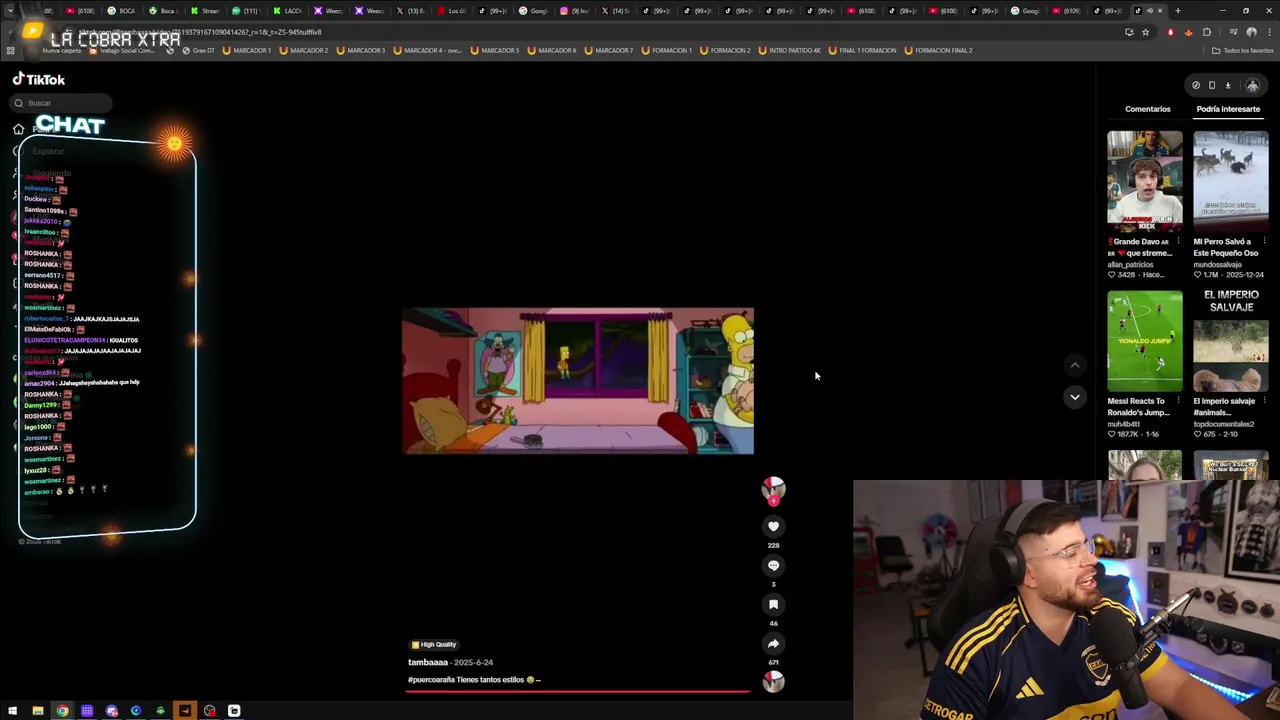The image size is (1280, 720).
Task: Open comments via the speech bubble icon
Action: coord(773,565)
